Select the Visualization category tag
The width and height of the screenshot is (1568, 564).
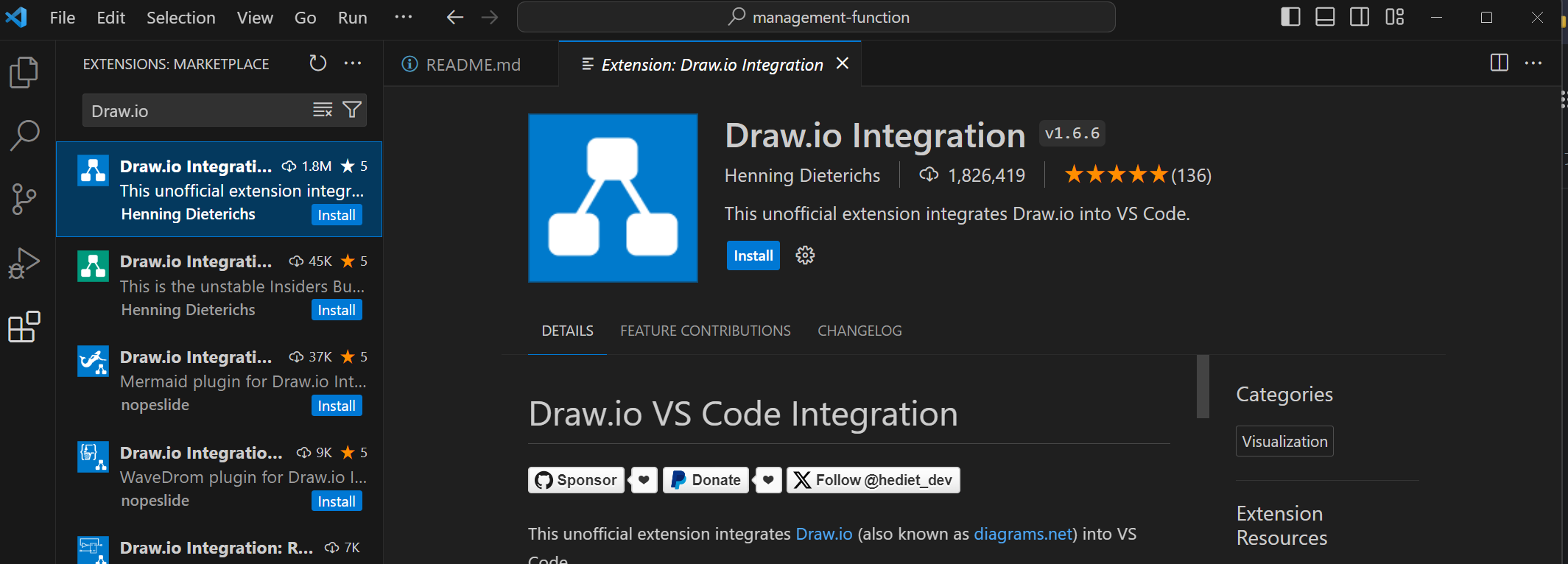[1284, 441]
